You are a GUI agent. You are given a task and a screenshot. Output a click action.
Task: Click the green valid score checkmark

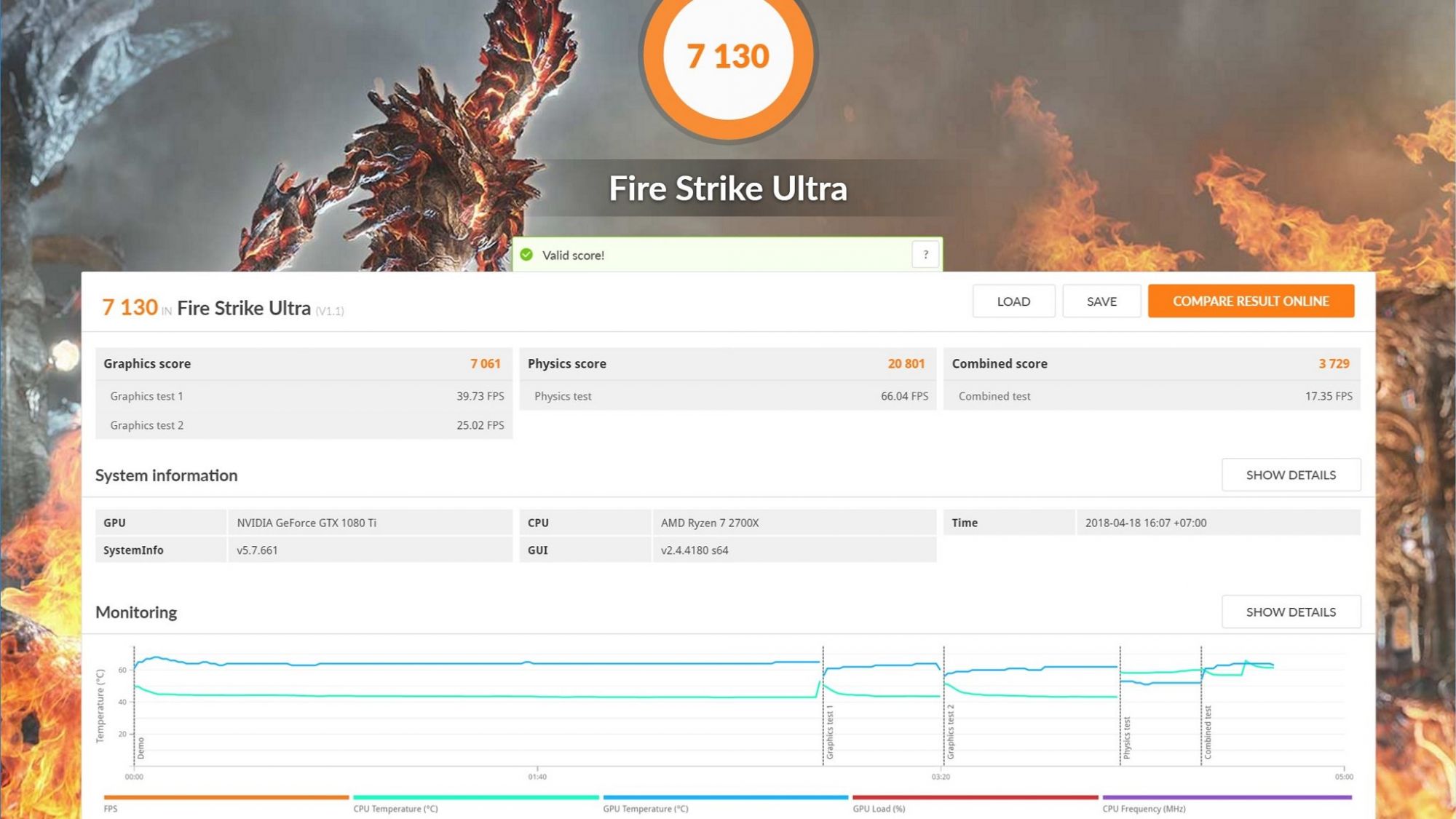(x=526, y=255)
